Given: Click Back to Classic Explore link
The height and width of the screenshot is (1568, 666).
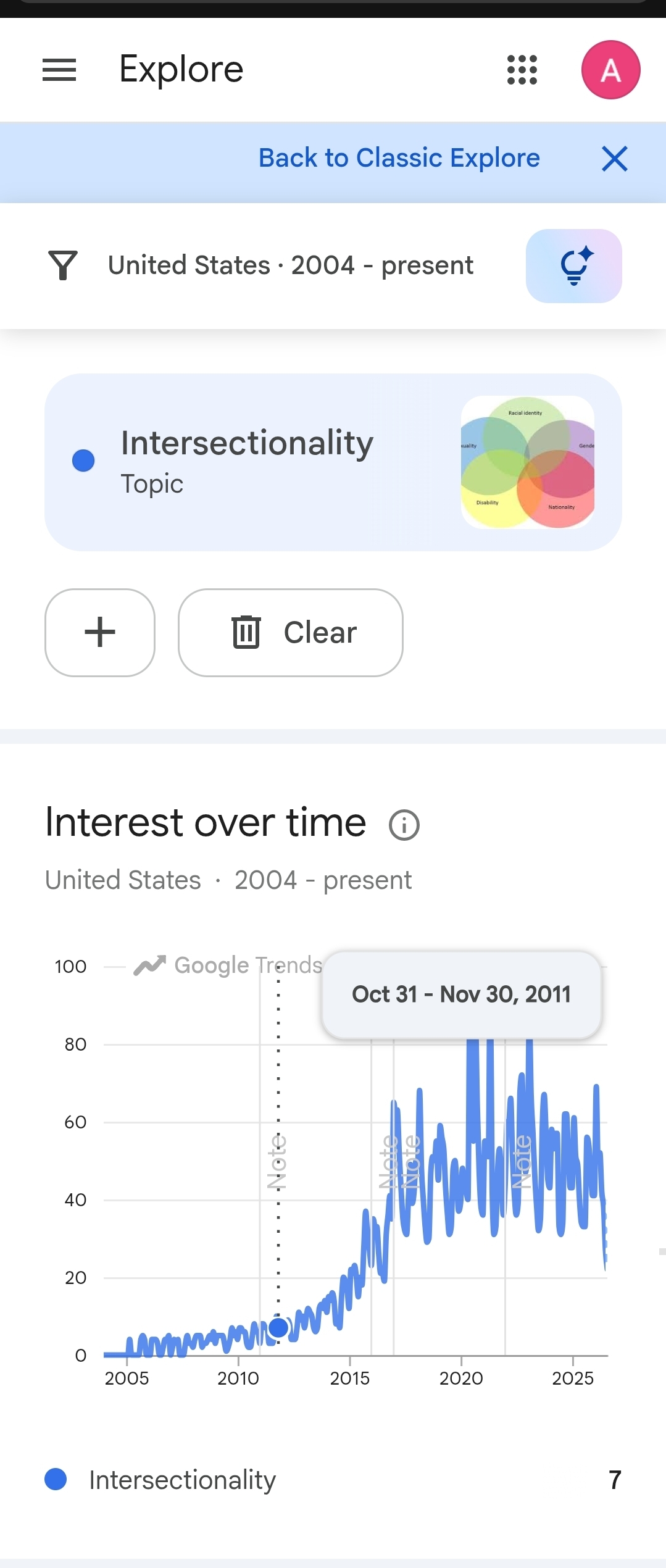Looking at the screenshot, I should click(x=399, y=158).
